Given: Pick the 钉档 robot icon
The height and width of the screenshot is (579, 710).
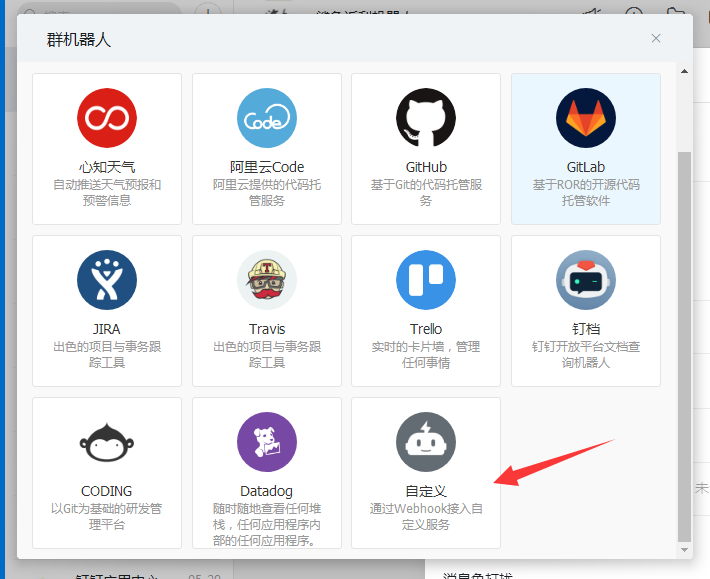Looking at the screenshot, I should (x=586, y=280).
